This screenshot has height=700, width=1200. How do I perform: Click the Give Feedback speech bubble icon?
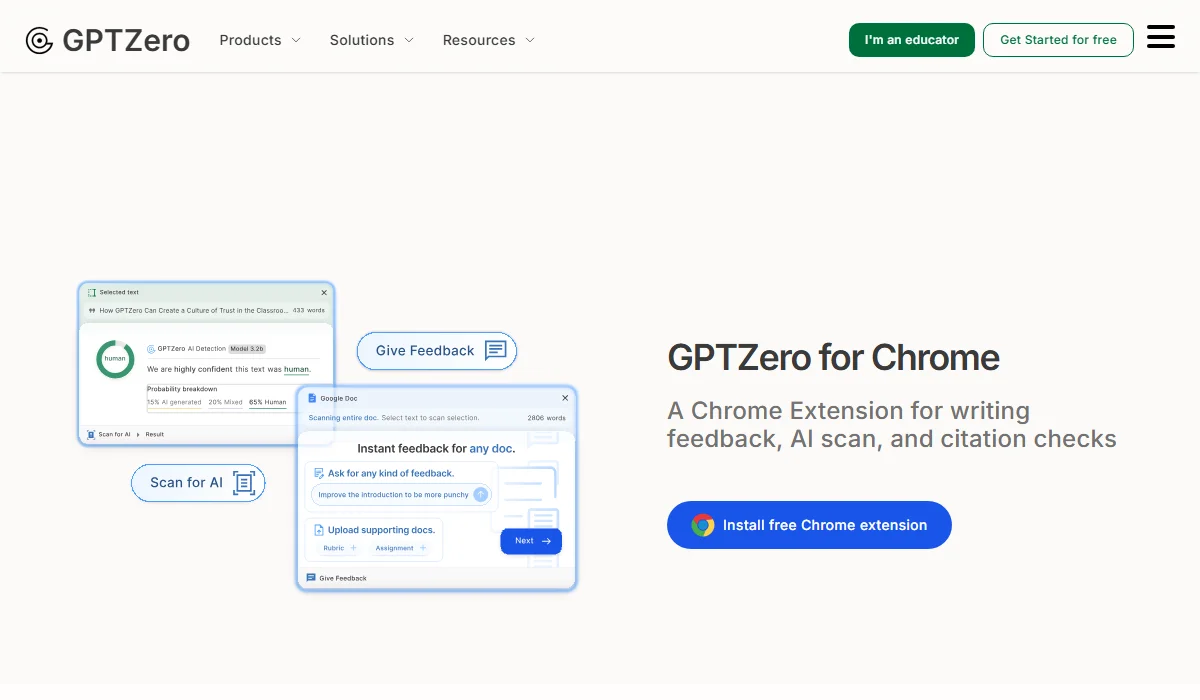point(494,350)
